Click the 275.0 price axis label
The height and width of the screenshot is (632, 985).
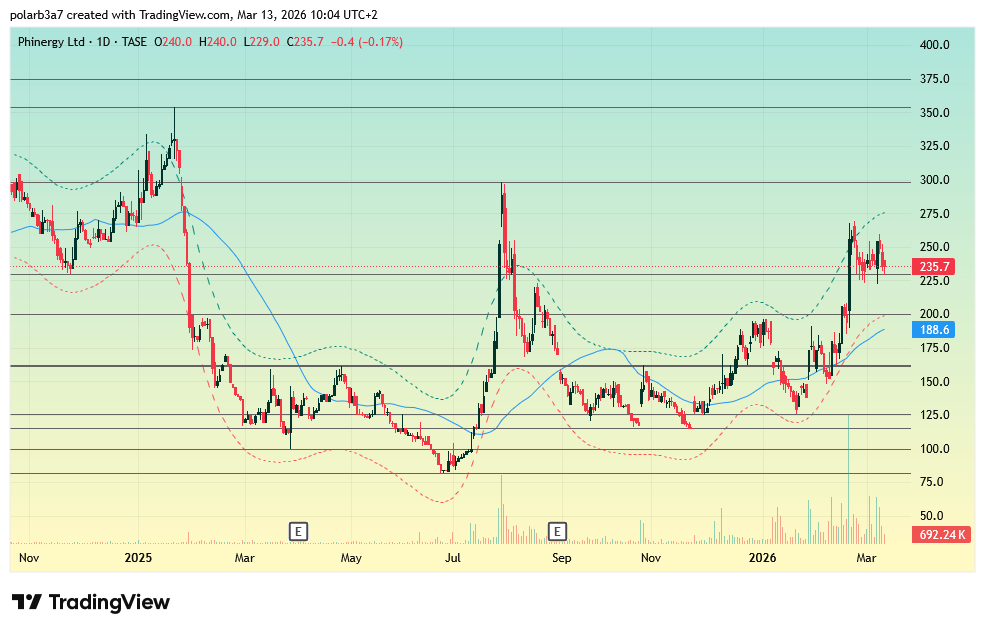tap(934, 214)
